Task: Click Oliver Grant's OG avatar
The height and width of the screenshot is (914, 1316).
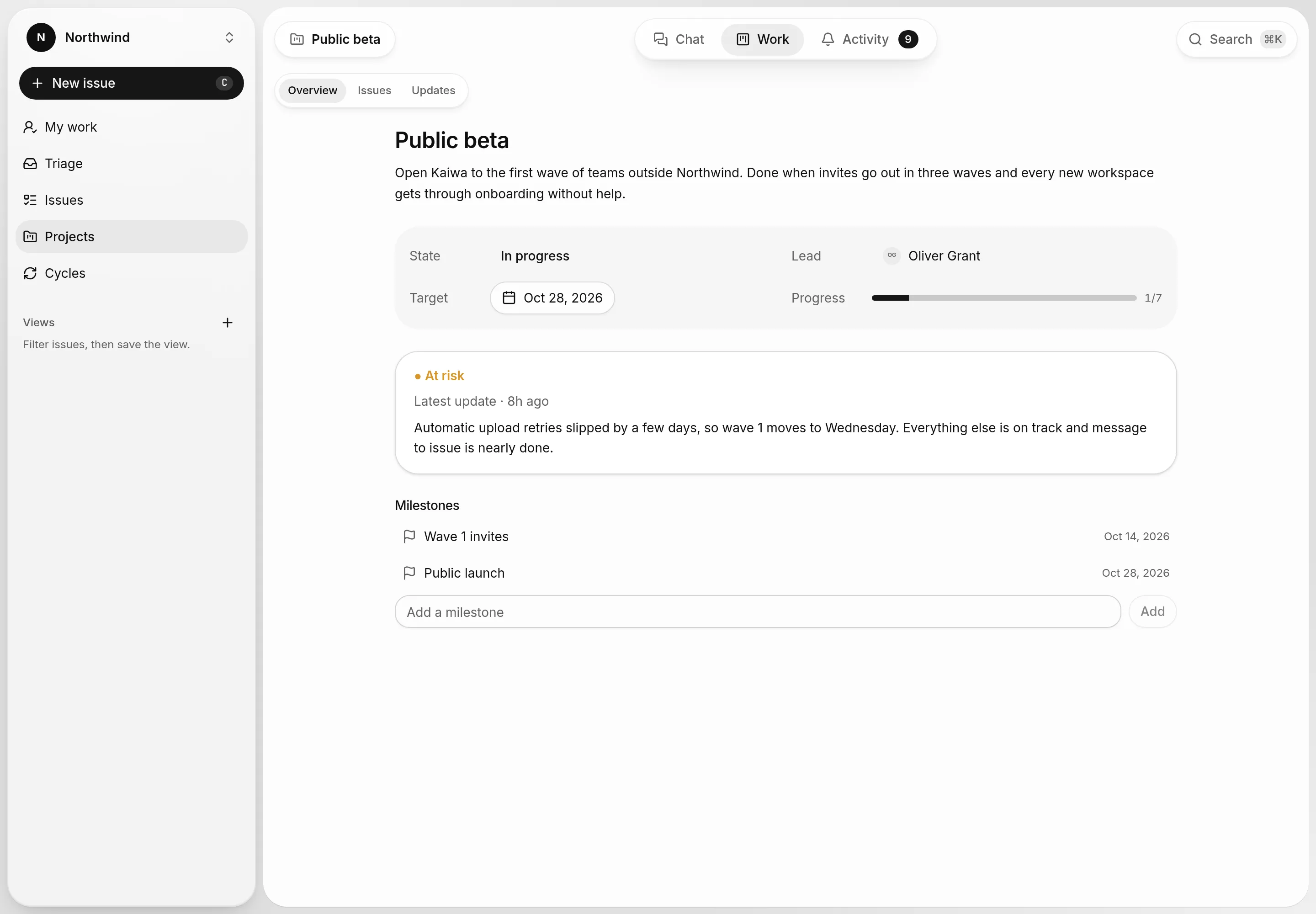Action: 891,256
